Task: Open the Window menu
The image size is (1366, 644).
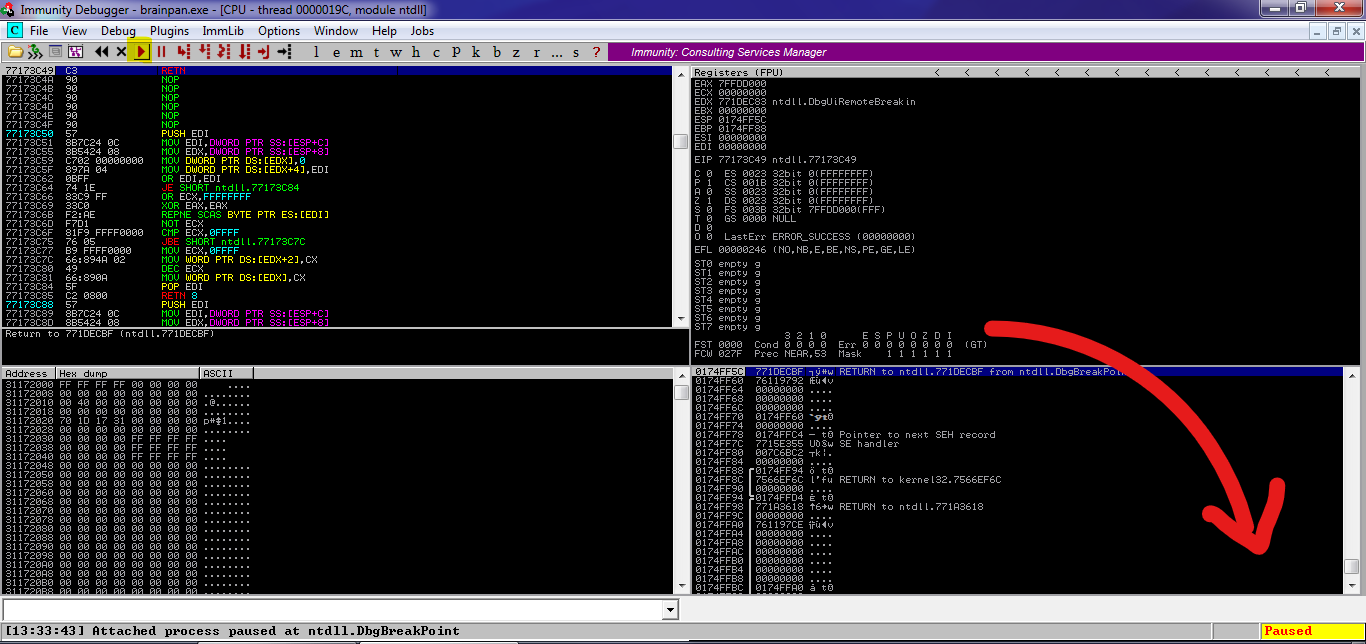Action: (x=336, y=31)
